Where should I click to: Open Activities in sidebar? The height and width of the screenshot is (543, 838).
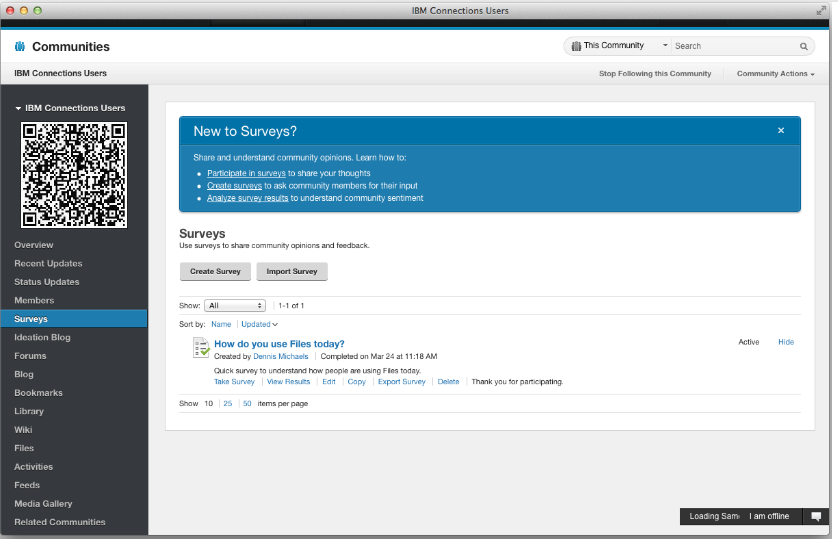[x=33, y=467]
